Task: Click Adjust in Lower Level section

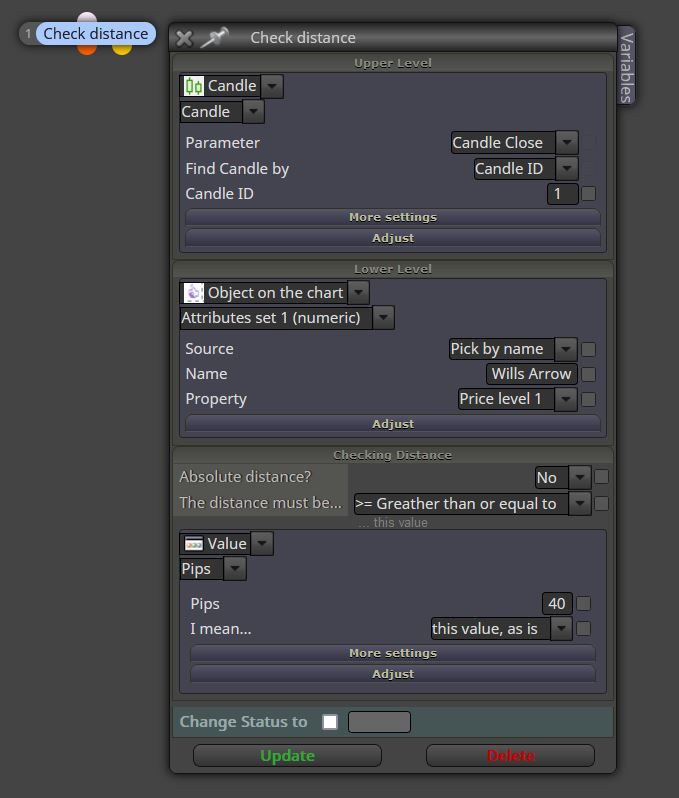Action: [x=393, y=424]
